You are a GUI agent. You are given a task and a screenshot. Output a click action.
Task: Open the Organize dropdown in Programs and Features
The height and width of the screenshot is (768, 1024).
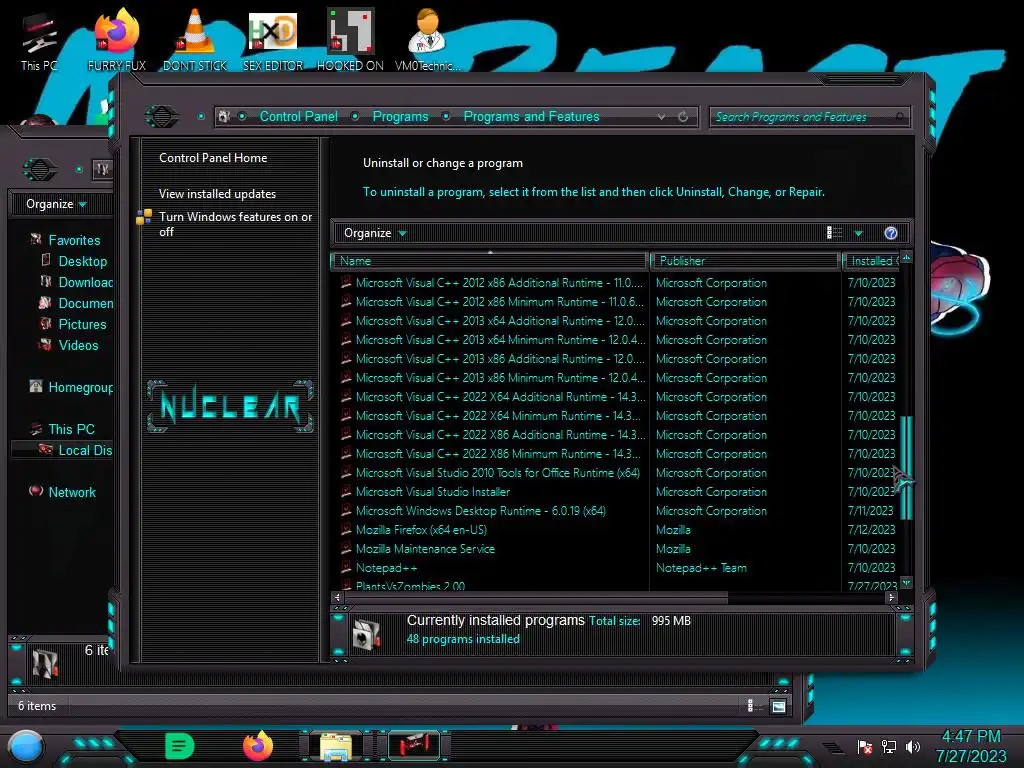[375, 233]
